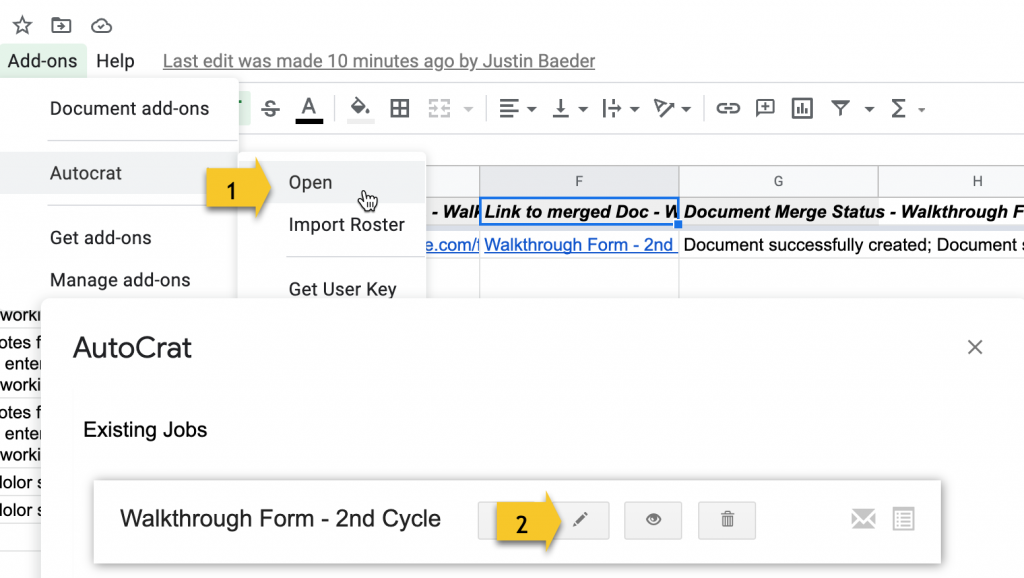Viewport: 1024px width, 578px height.
Task: Select Document add-ons menu entry
Action: 129,108
